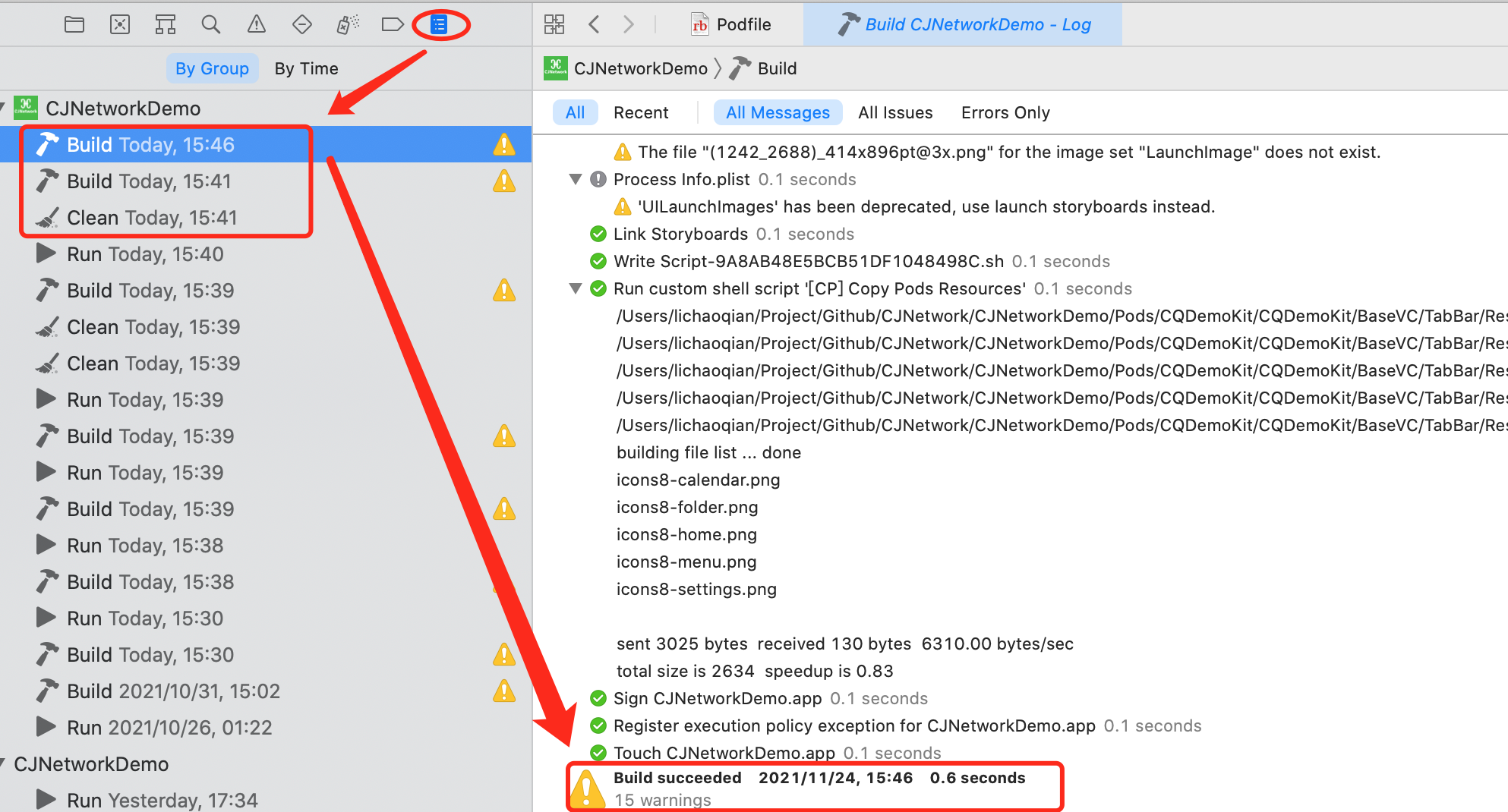Image resolution: width=1508 pixels, height=812 pixels.
Task: Click the CJNetworkDemo project icon in navigator
Action: (x=26, y=108)
